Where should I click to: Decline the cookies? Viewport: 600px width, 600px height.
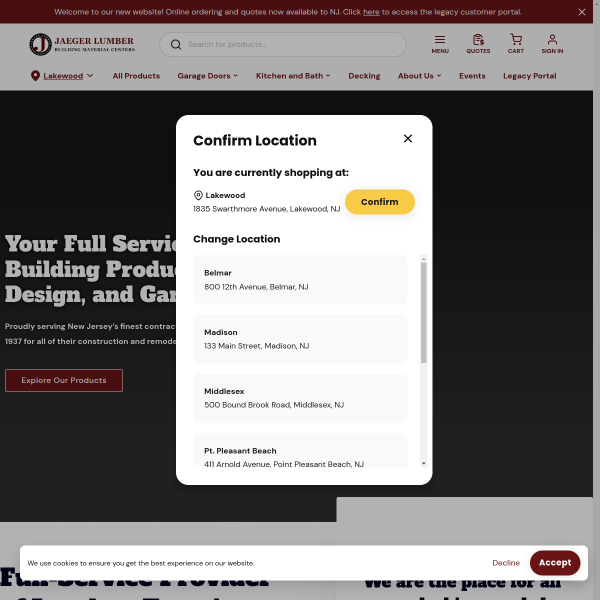(506, 563)
